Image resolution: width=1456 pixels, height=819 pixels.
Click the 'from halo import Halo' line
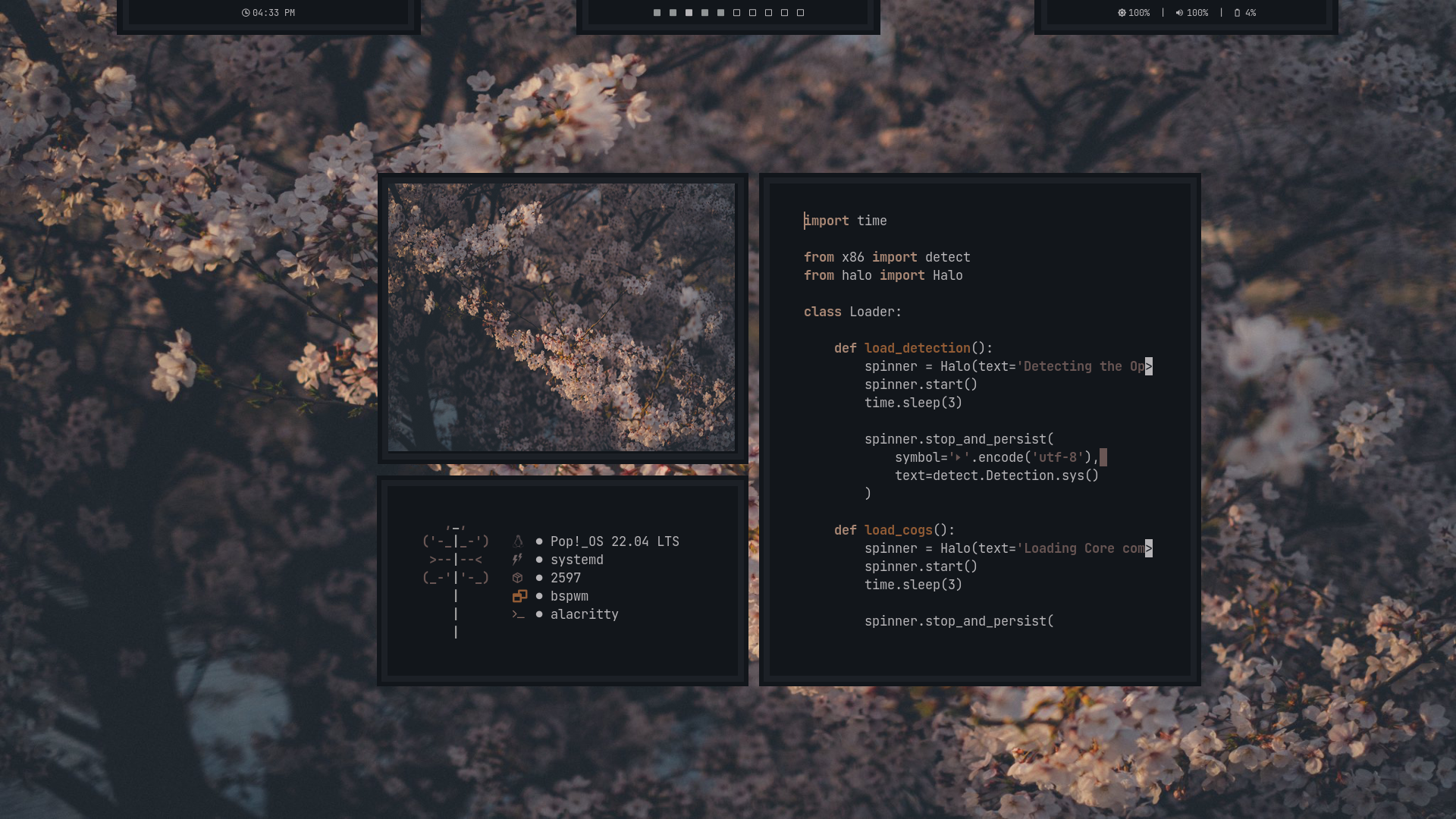coord(883,275)
